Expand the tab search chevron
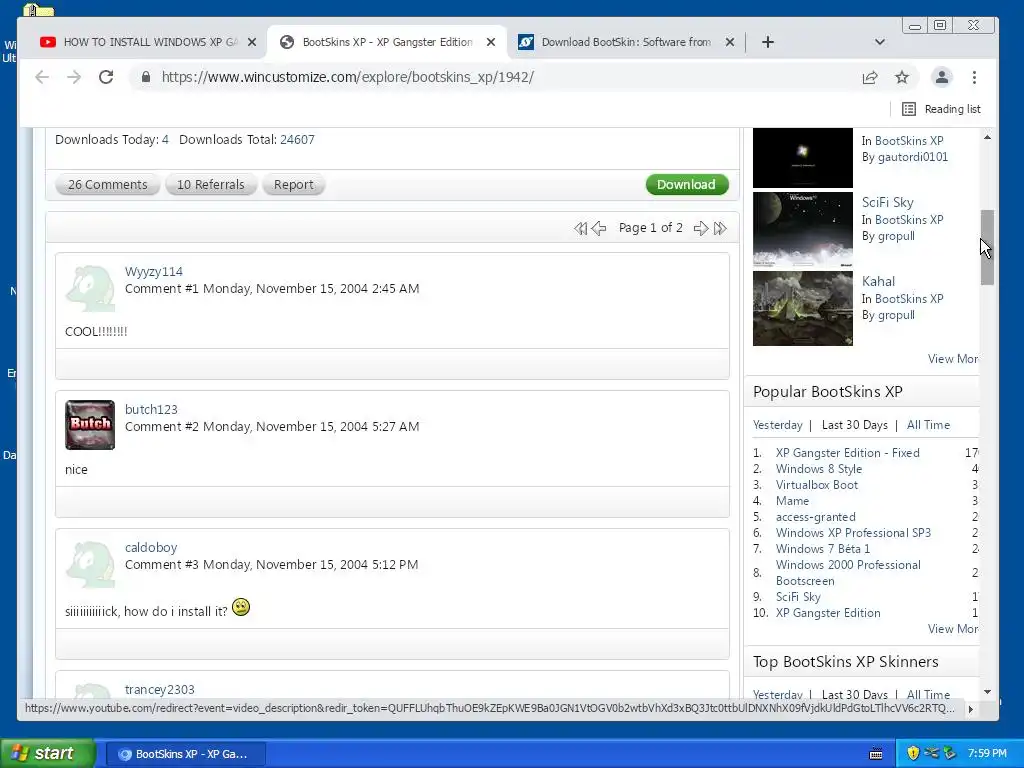 (x=880, y=42)
